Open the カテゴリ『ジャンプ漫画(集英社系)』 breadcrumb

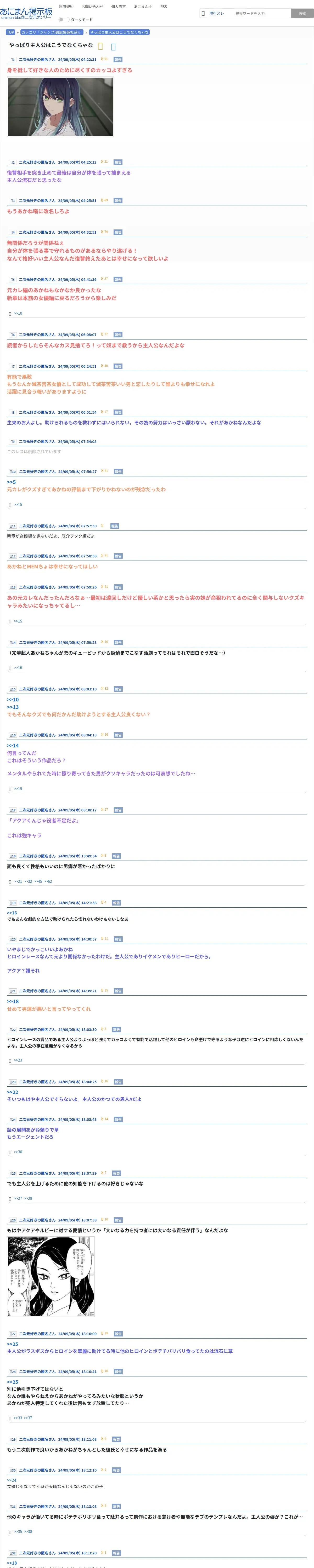[x=51, y=32]
